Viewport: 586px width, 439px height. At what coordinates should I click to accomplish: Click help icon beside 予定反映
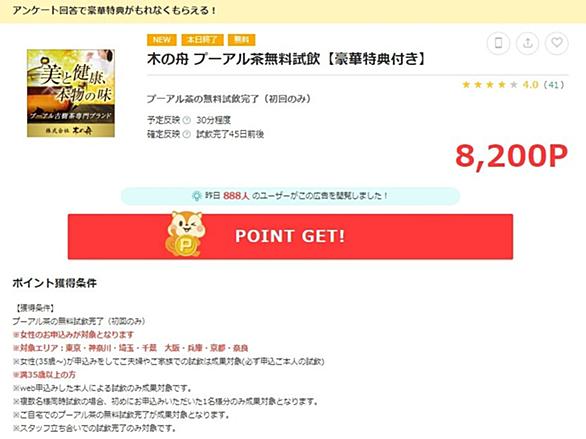point(186,120)
